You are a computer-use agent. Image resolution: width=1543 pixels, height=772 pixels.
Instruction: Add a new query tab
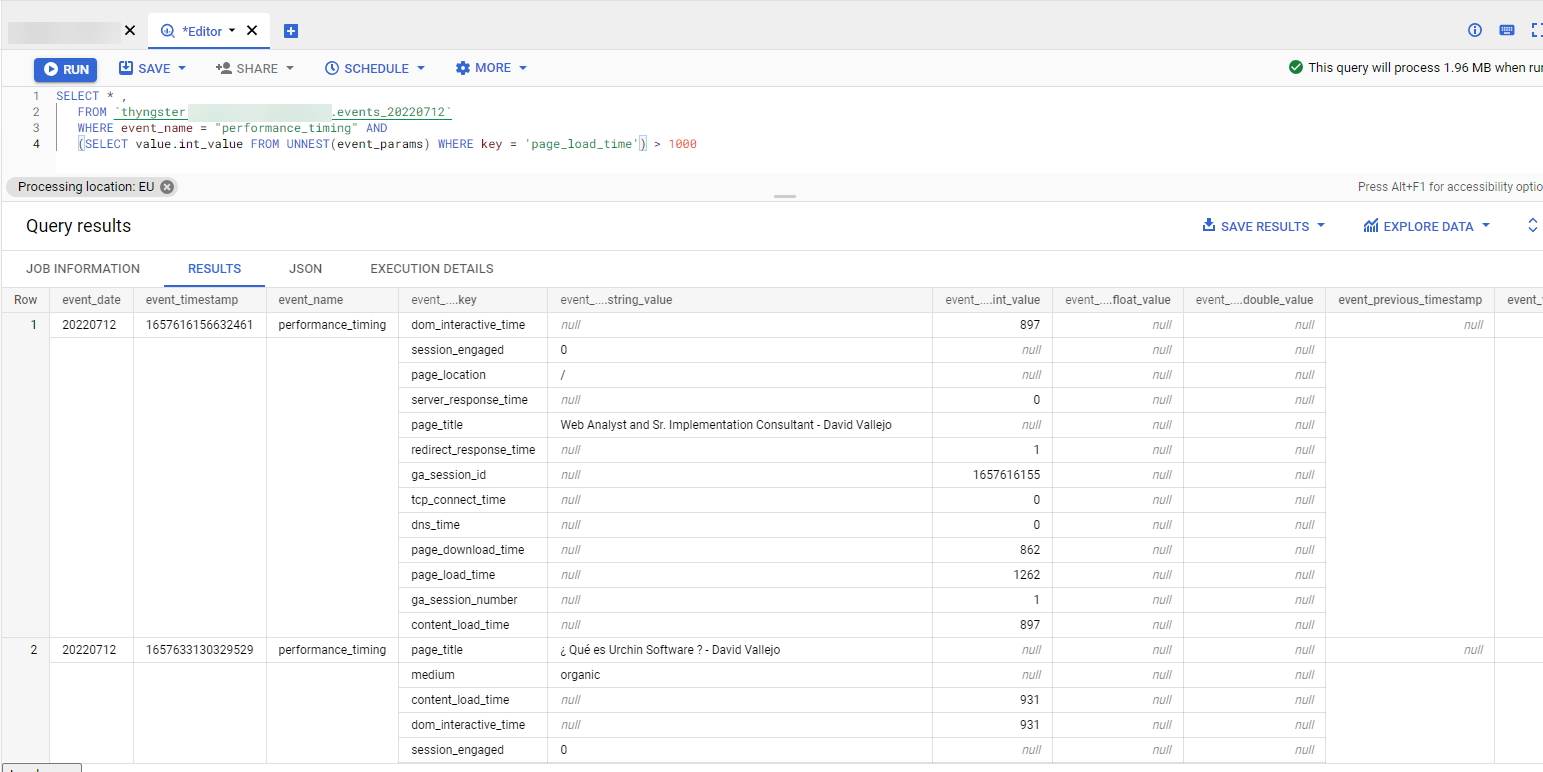[291, 31]
